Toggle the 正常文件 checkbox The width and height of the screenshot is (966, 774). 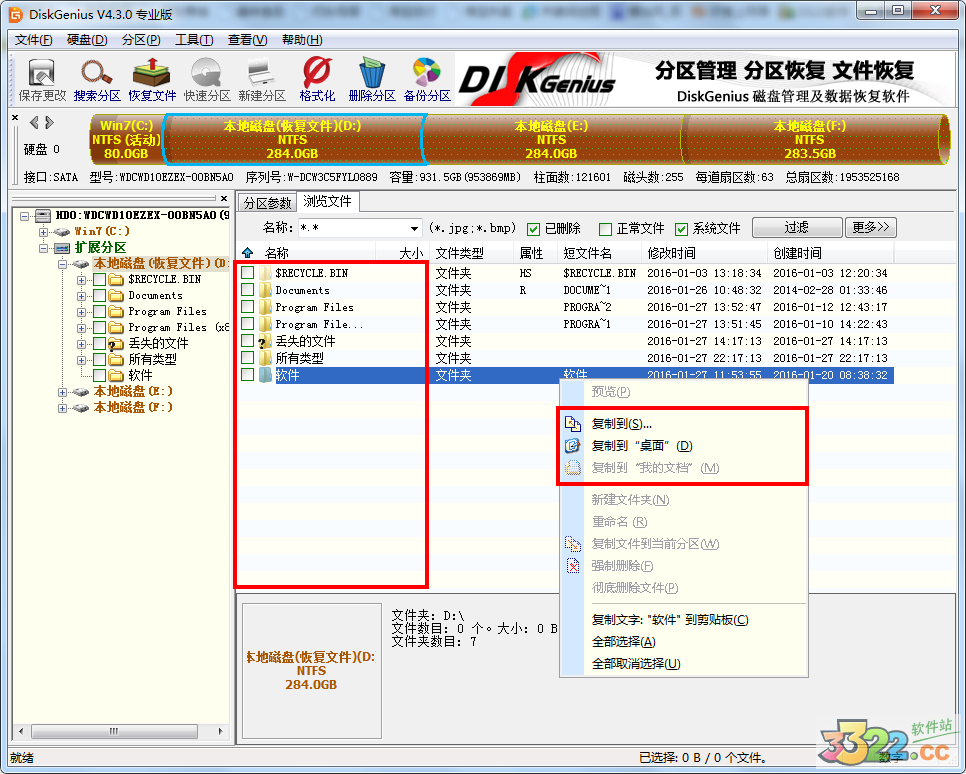(x=606, y=229)
